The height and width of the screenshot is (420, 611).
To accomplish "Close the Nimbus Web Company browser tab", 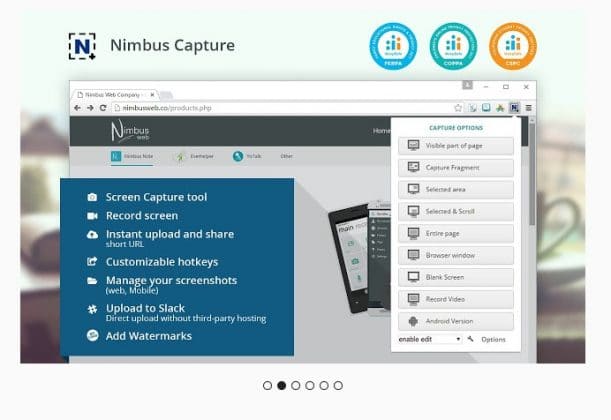I will (152, 95).
